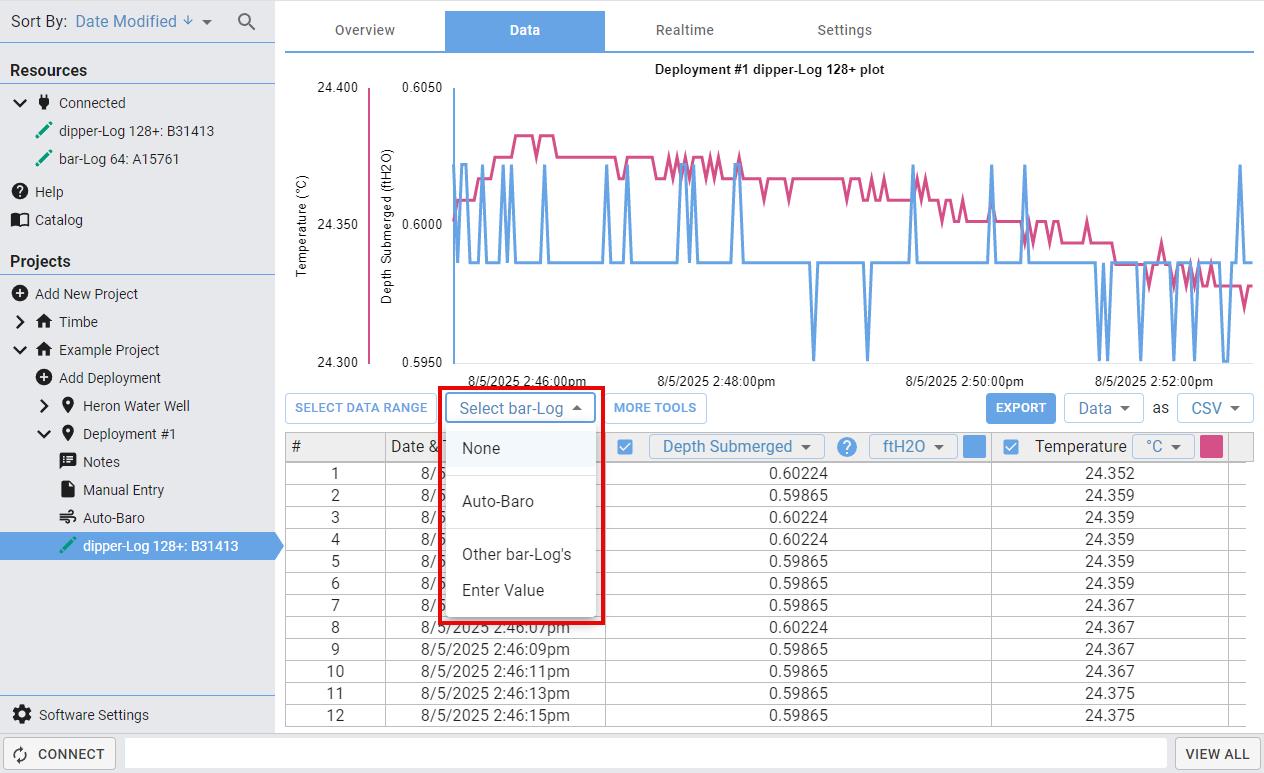The width and height of the screenshot is (1264, 773).
Task: Click location pin icon of Deployment #1
Action: tap(68, 433)
